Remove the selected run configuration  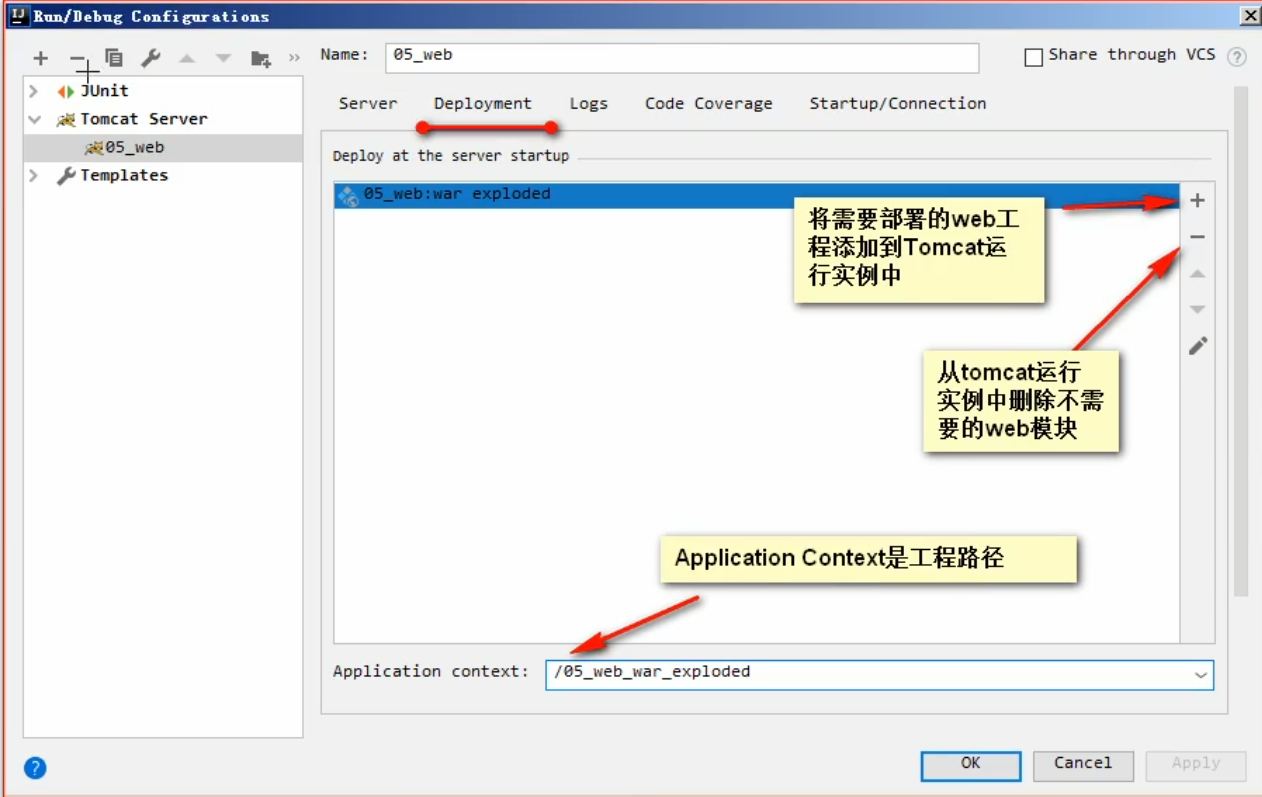(x=77, y=59)
